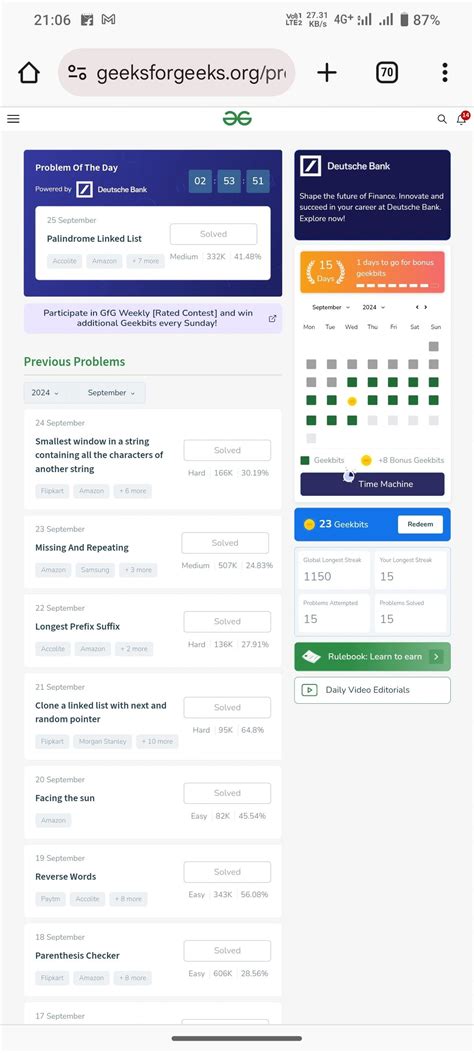474x1053 pixels.
Task: Open Rulebook: Learn to earn
Action: click(372, 656)
